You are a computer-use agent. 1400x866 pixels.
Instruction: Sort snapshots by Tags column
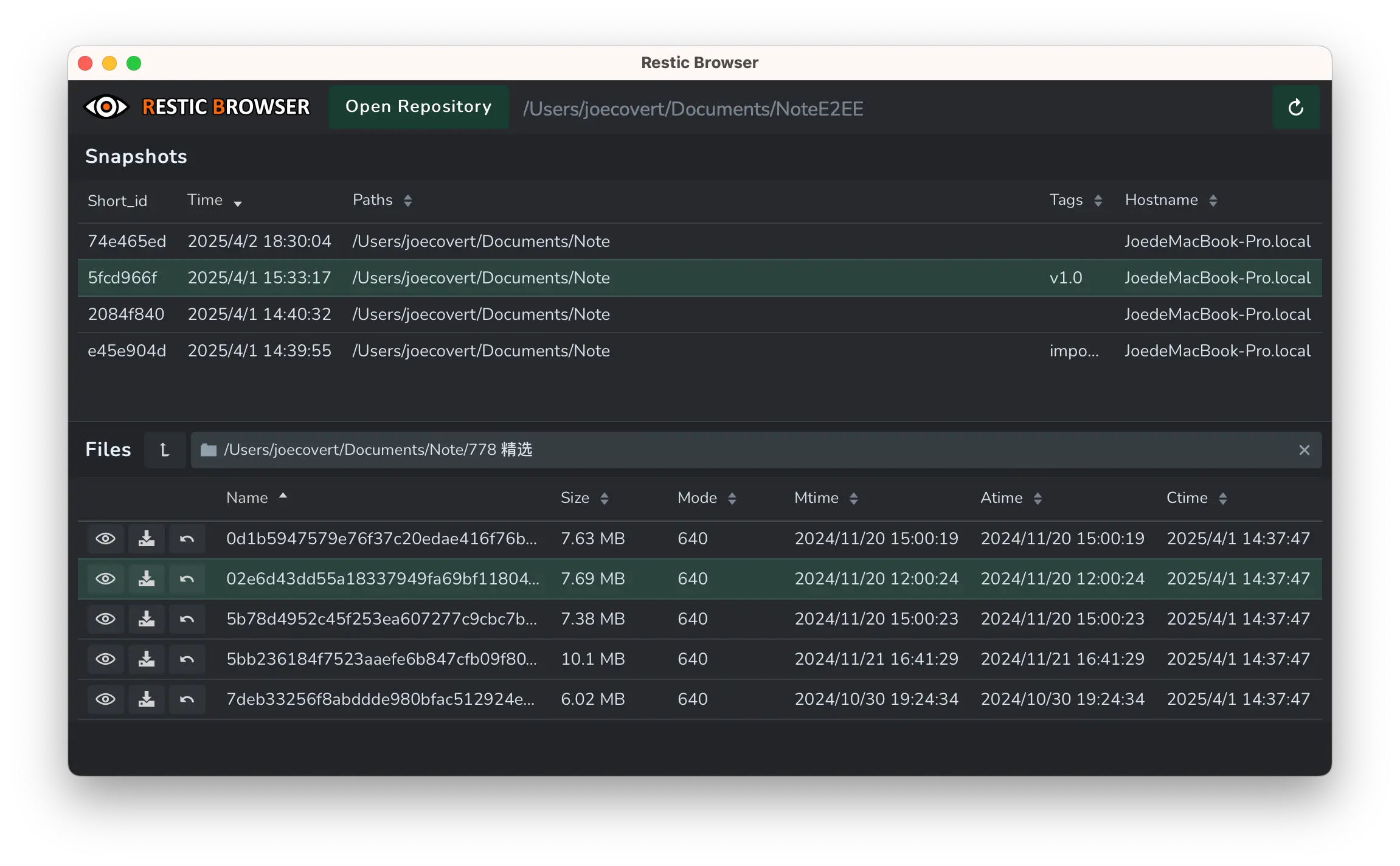click(x=1075, y=200)
